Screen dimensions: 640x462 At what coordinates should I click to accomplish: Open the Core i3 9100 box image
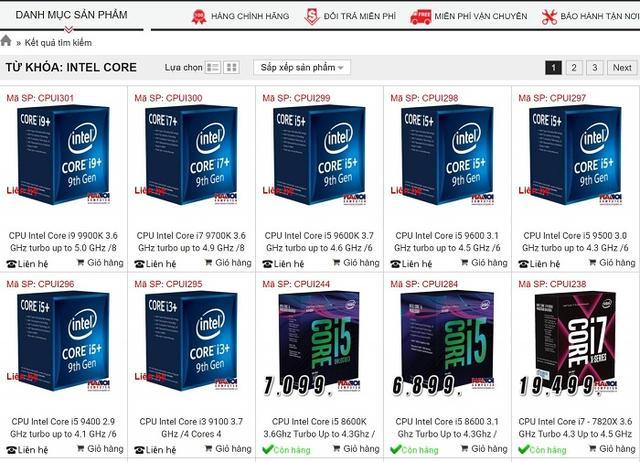pyautogui.click(x=191, y=341)
